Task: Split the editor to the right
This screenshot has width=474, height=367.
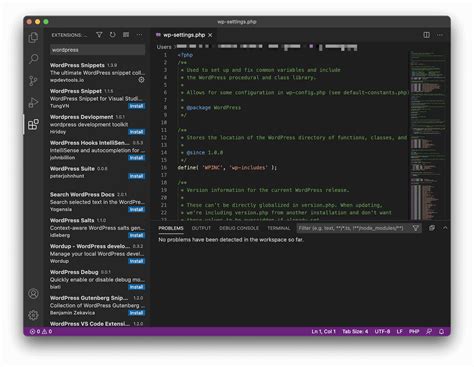Action: 426,35
